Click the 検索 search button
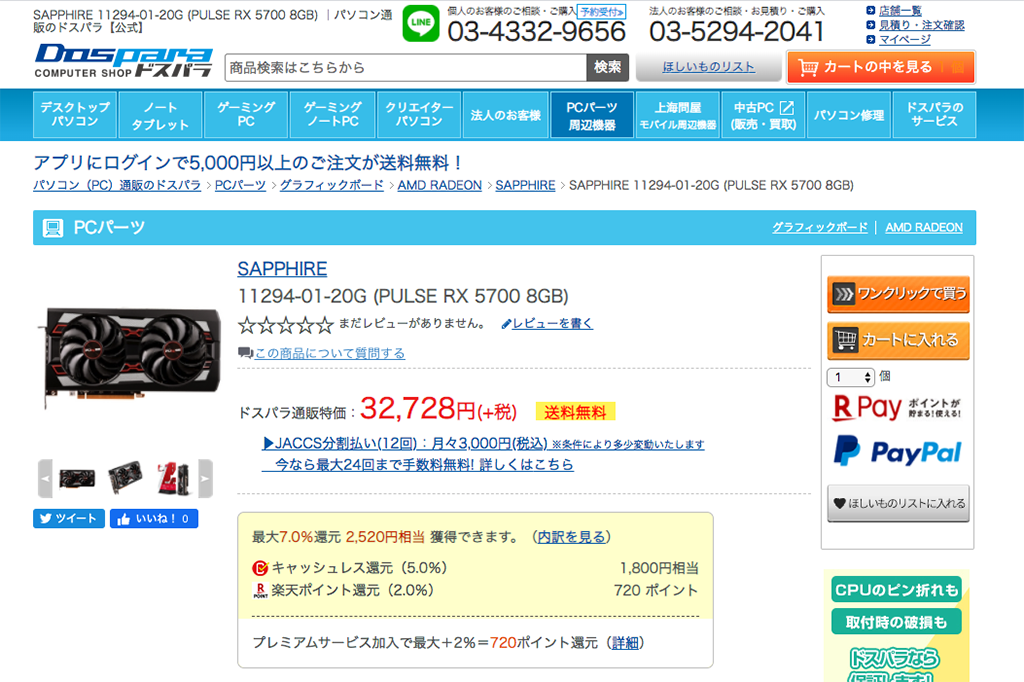Viewport: 1024px width, 682px height. 607,67
